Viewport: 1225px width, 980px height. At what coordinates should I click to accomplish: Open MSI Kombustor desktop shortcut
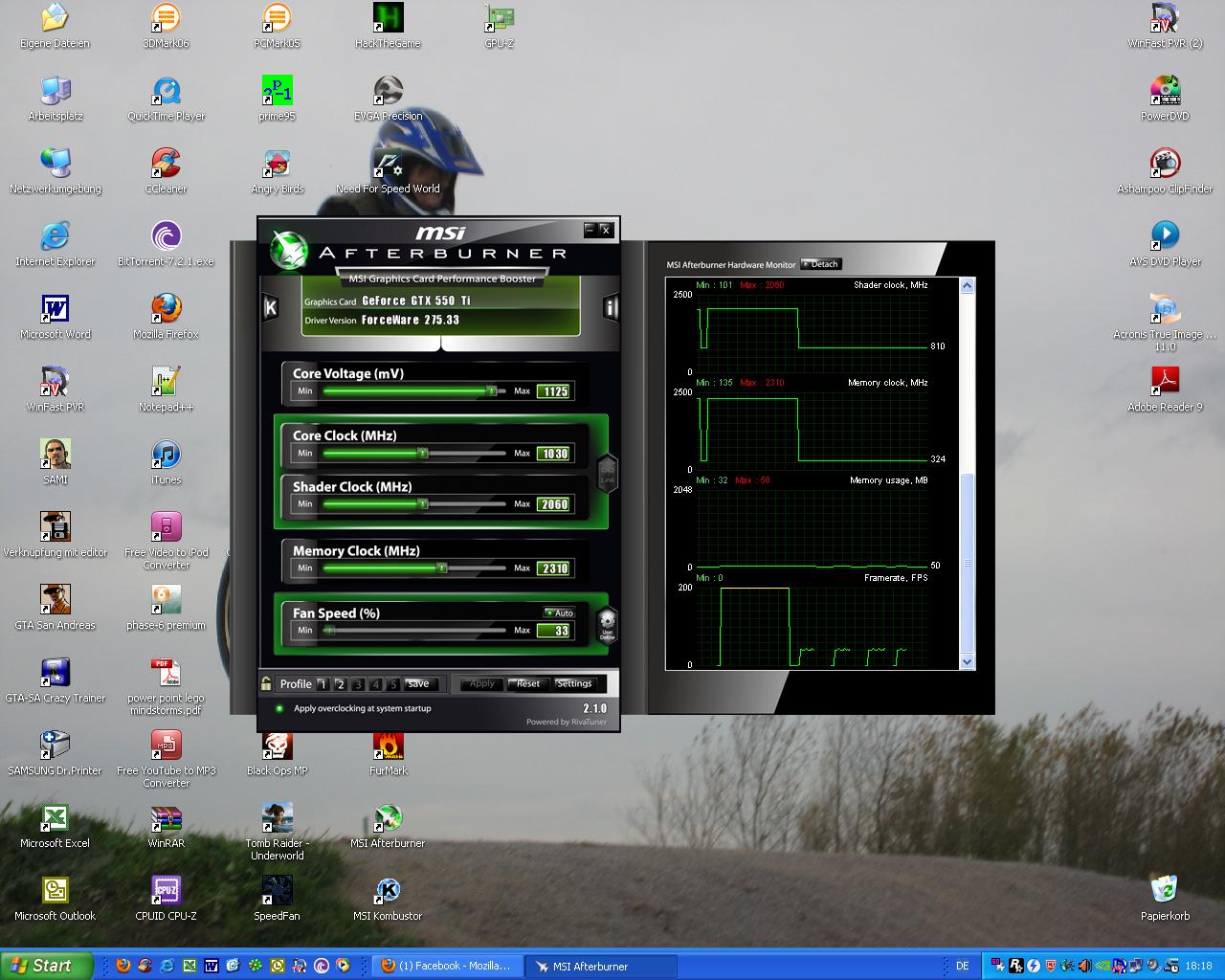(x=388, y=899)
